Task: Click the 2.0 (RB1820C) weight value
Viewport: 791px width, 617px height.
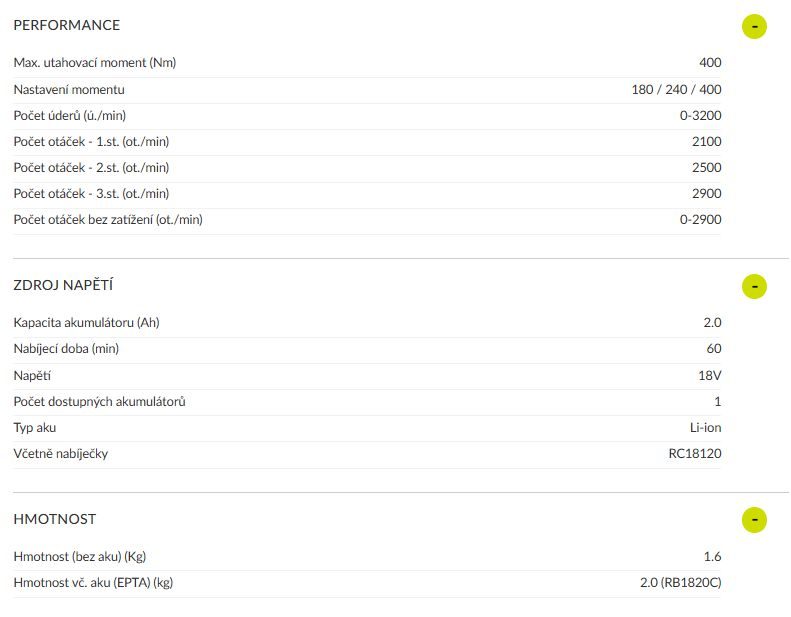Action: [x=680, y=582]
